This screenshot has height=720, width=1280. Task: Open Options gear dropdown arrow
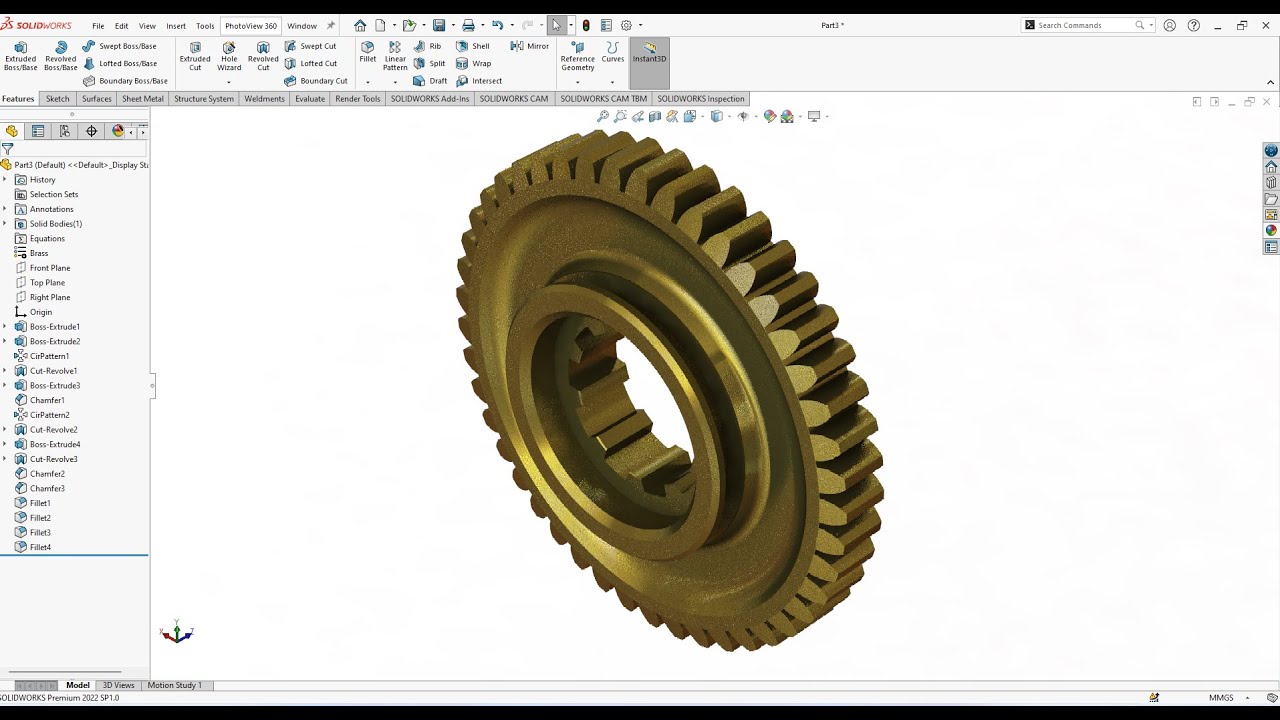tap(640, 25)
